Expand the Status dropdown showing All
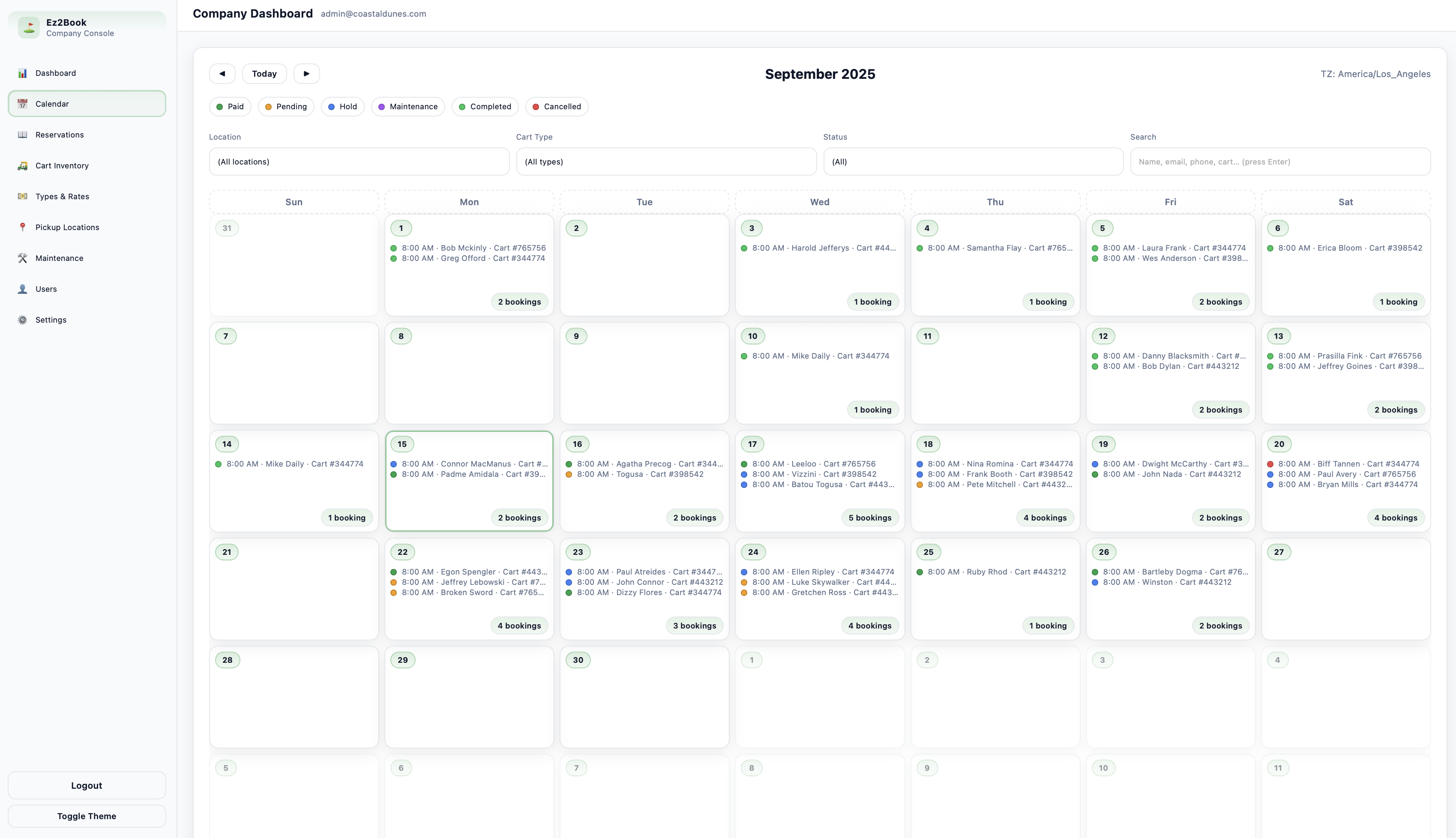The height and width of the screenshot is (838, 1456). pyautogui.click(x=973, y=162)
